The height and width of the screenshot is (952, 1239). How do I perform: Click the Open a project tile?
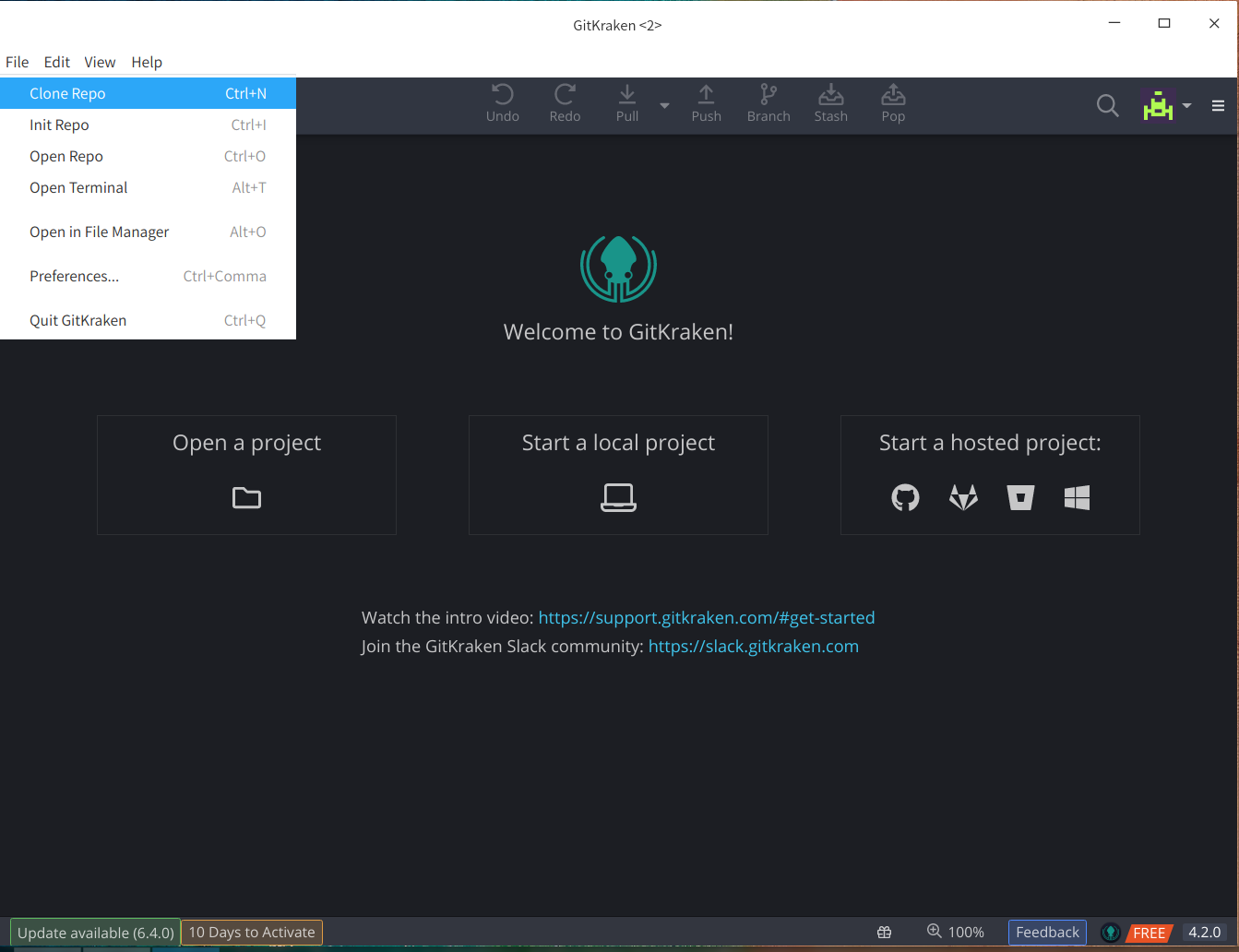pos(246,475)
